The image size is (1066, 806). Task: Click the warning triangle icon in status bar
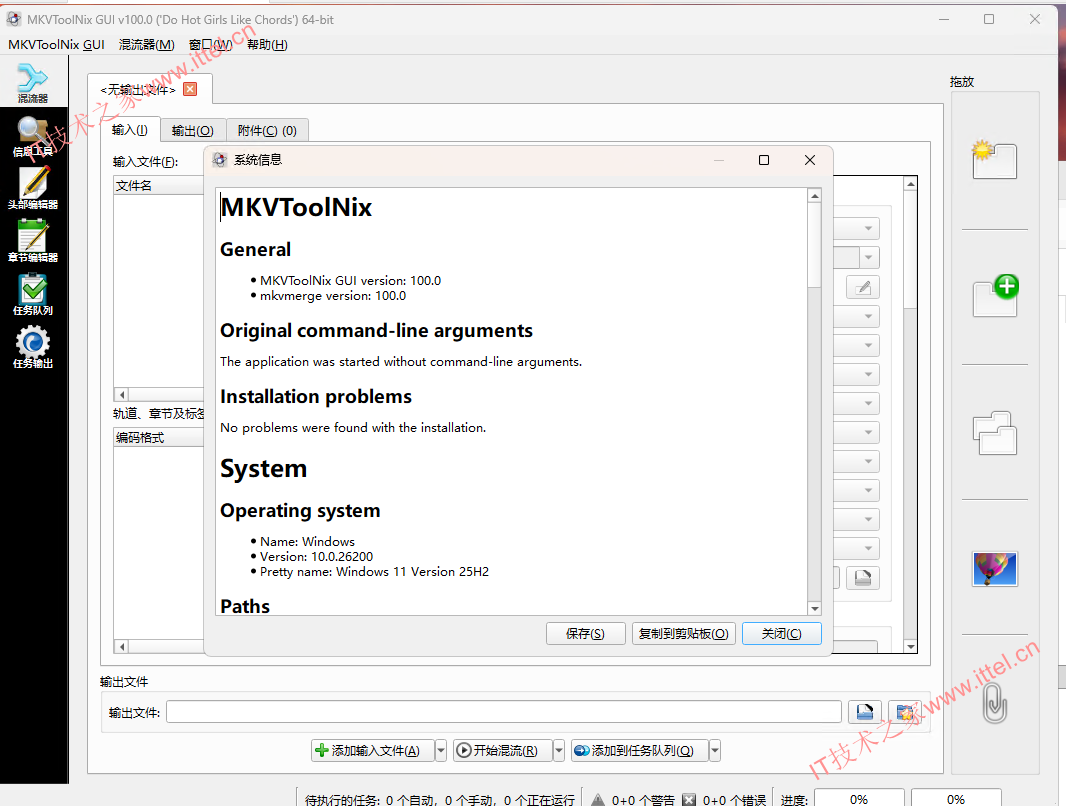click(598, 800)
